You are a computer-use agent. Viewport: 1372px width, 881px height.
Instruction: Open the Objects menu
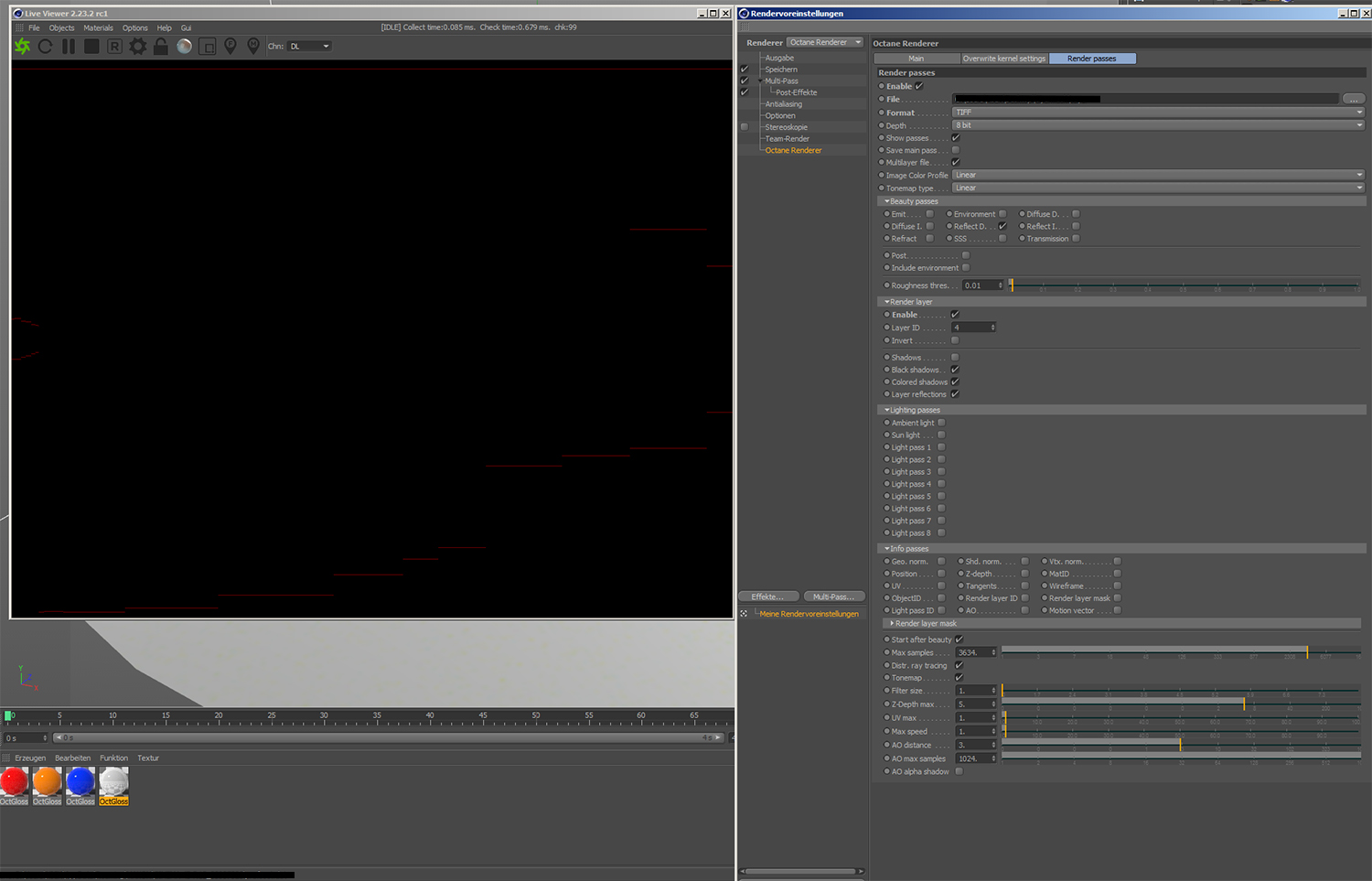[61, 27]
